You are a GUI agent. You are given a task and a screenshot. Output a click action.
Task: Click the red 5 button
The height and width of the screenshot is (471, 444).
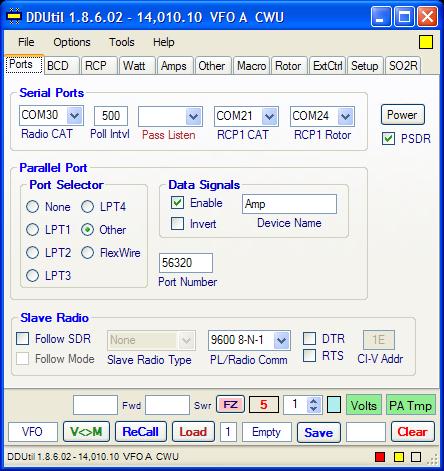(264, 405)
